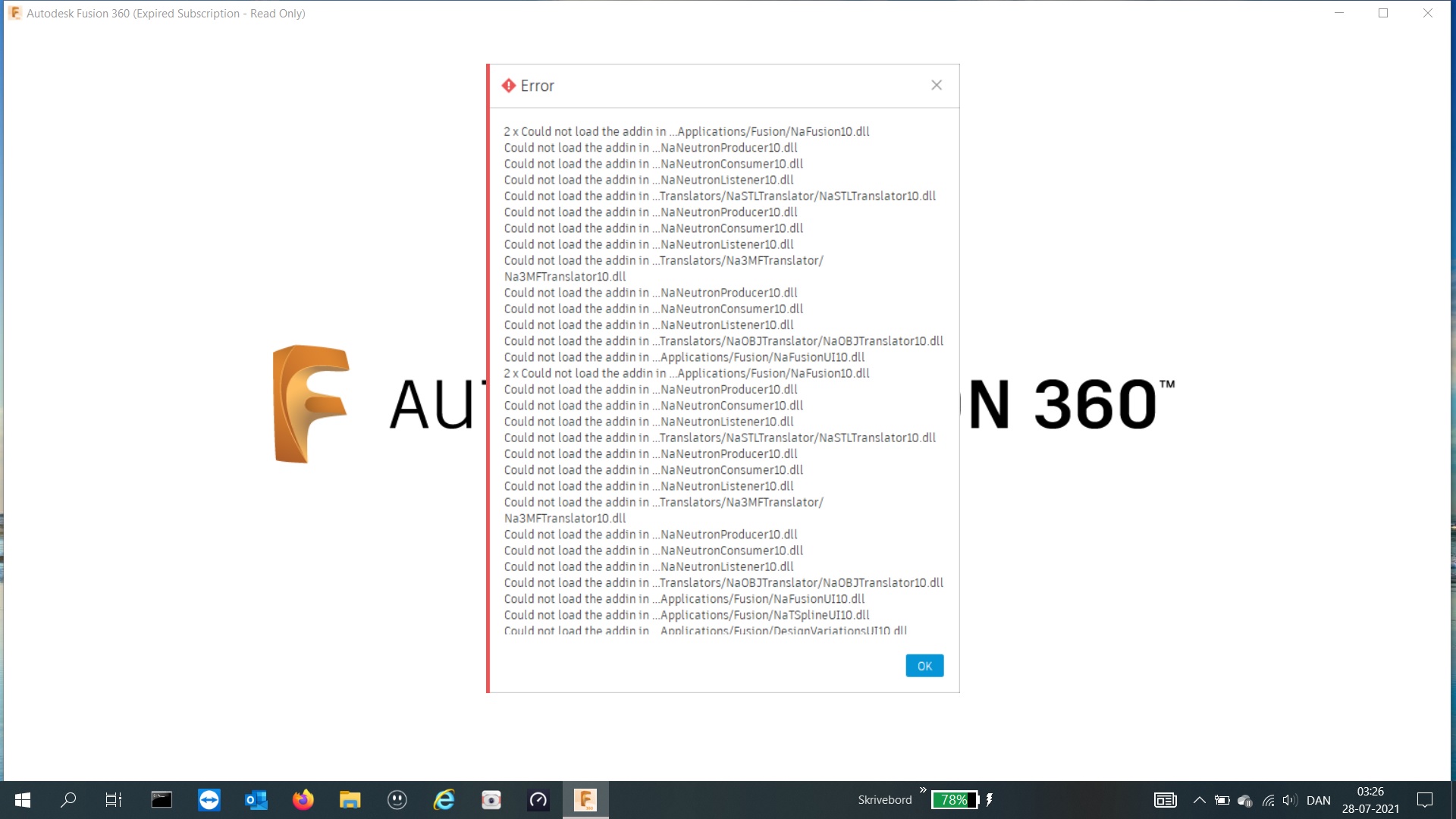Viewport: 1456px width, 819px height.
Task: Click the power plug charging icon
Action: pos(989,800)
